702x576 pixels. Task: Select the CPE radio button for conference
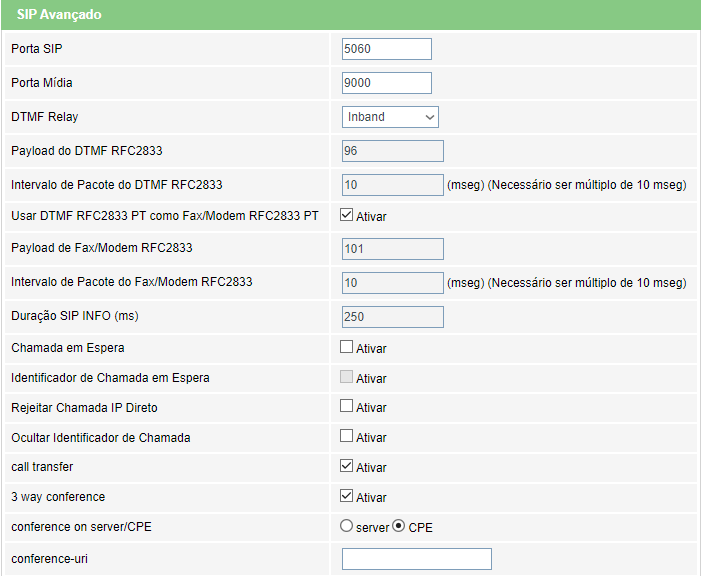[398, 526]
